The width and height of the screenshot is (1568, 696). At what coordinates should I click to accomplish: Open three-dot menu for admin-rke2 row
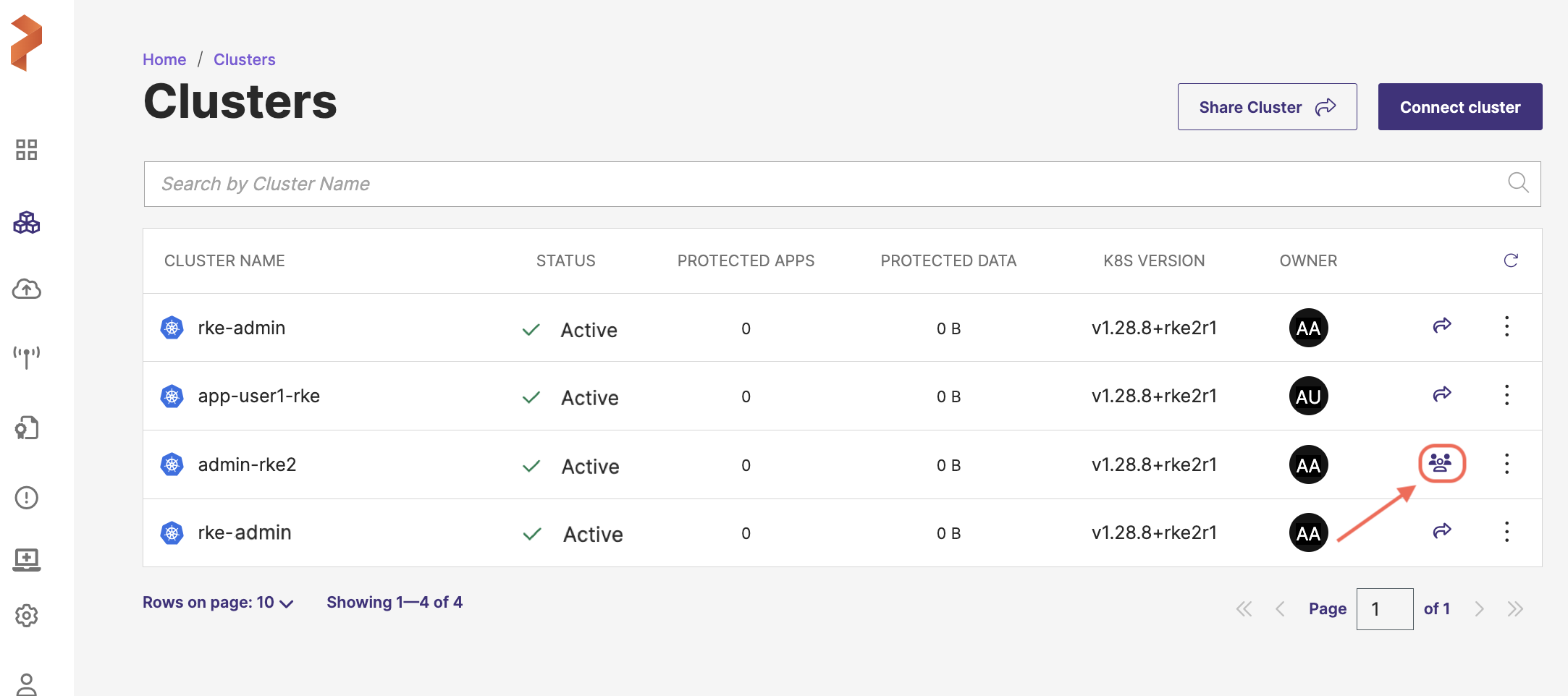click(x=1506, y=464)
